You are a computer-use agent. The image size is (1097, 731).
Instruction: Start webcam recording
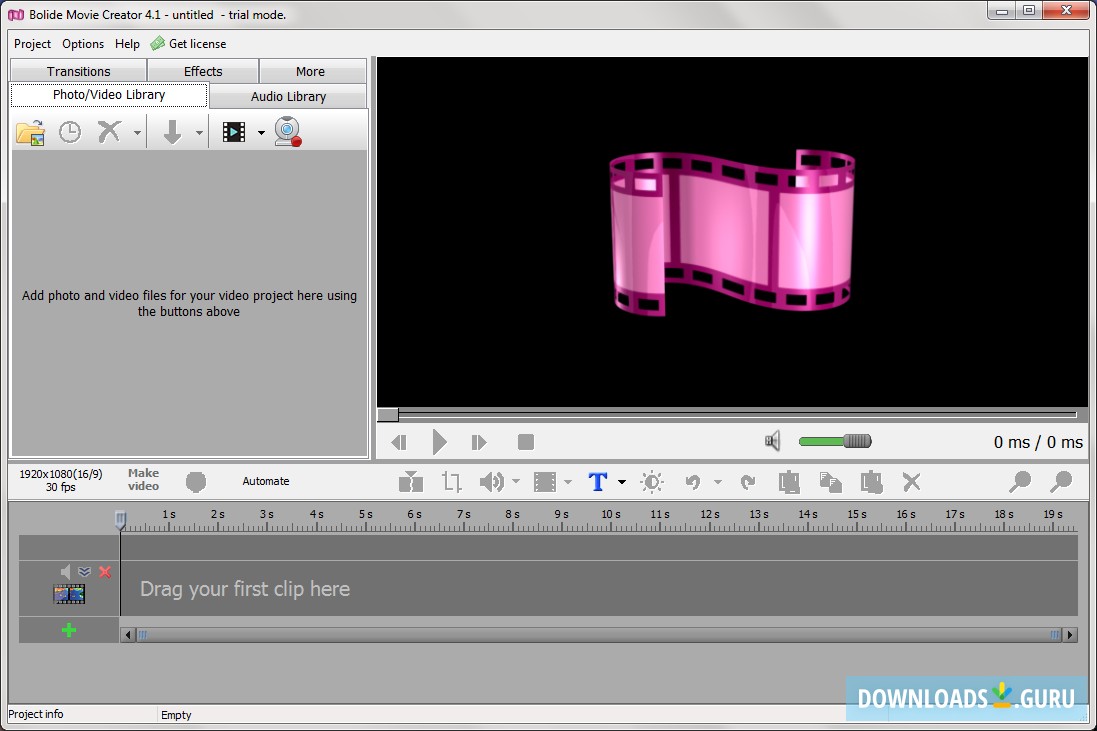(x=288, y=131)
